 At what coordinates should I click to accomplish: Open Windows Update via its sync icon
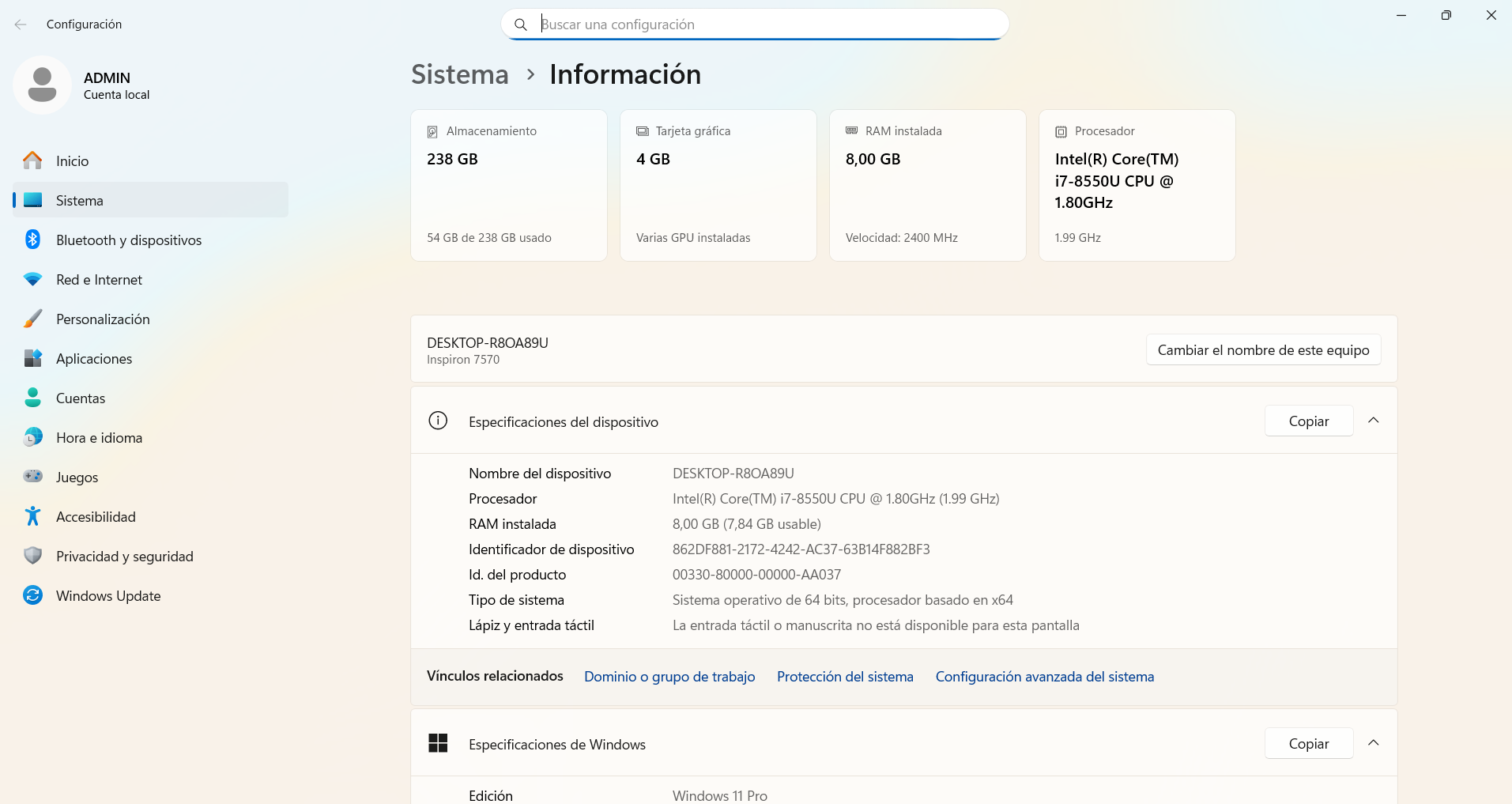coord(32,595)
